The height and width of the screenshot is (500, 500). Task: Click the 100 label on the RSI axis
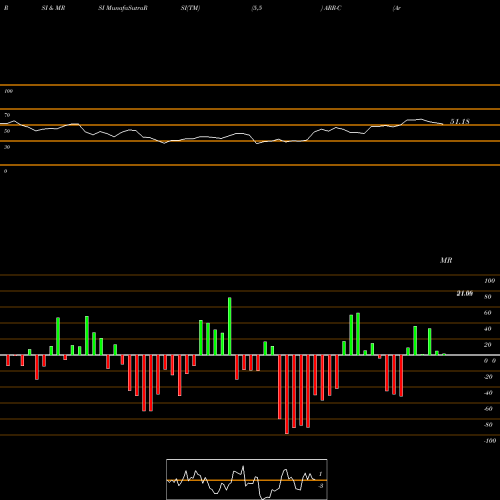[8, 91]
